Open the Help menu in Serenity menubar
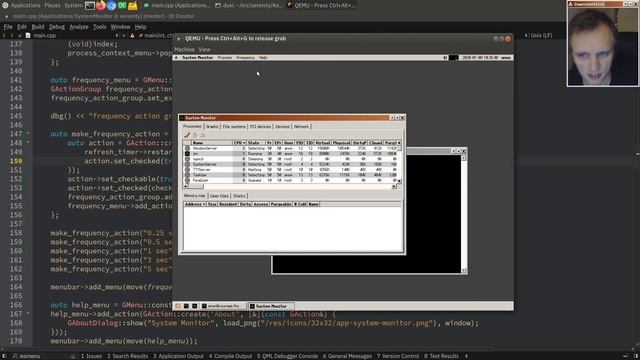 click(x=263, y=58)
